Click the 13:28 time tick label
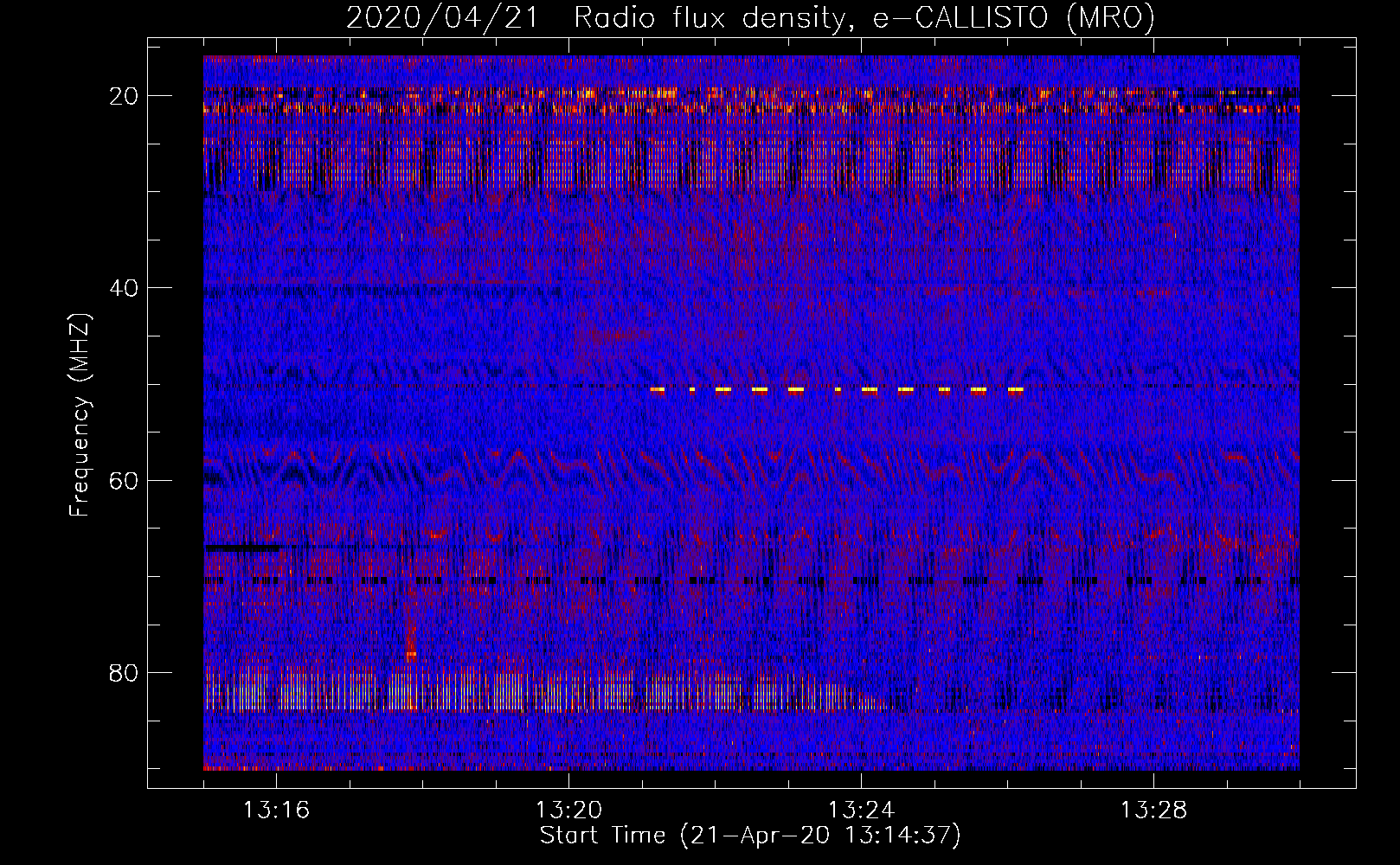 click(x=1153, y=811)
